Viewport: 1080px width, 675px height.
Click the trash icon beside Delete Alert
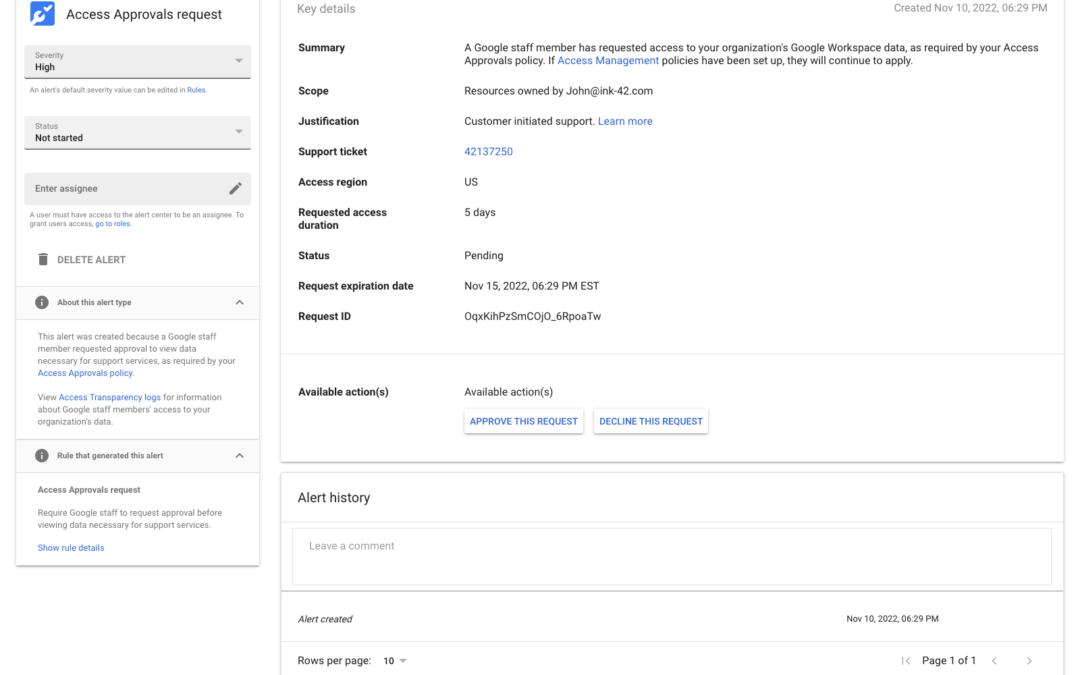43,260
